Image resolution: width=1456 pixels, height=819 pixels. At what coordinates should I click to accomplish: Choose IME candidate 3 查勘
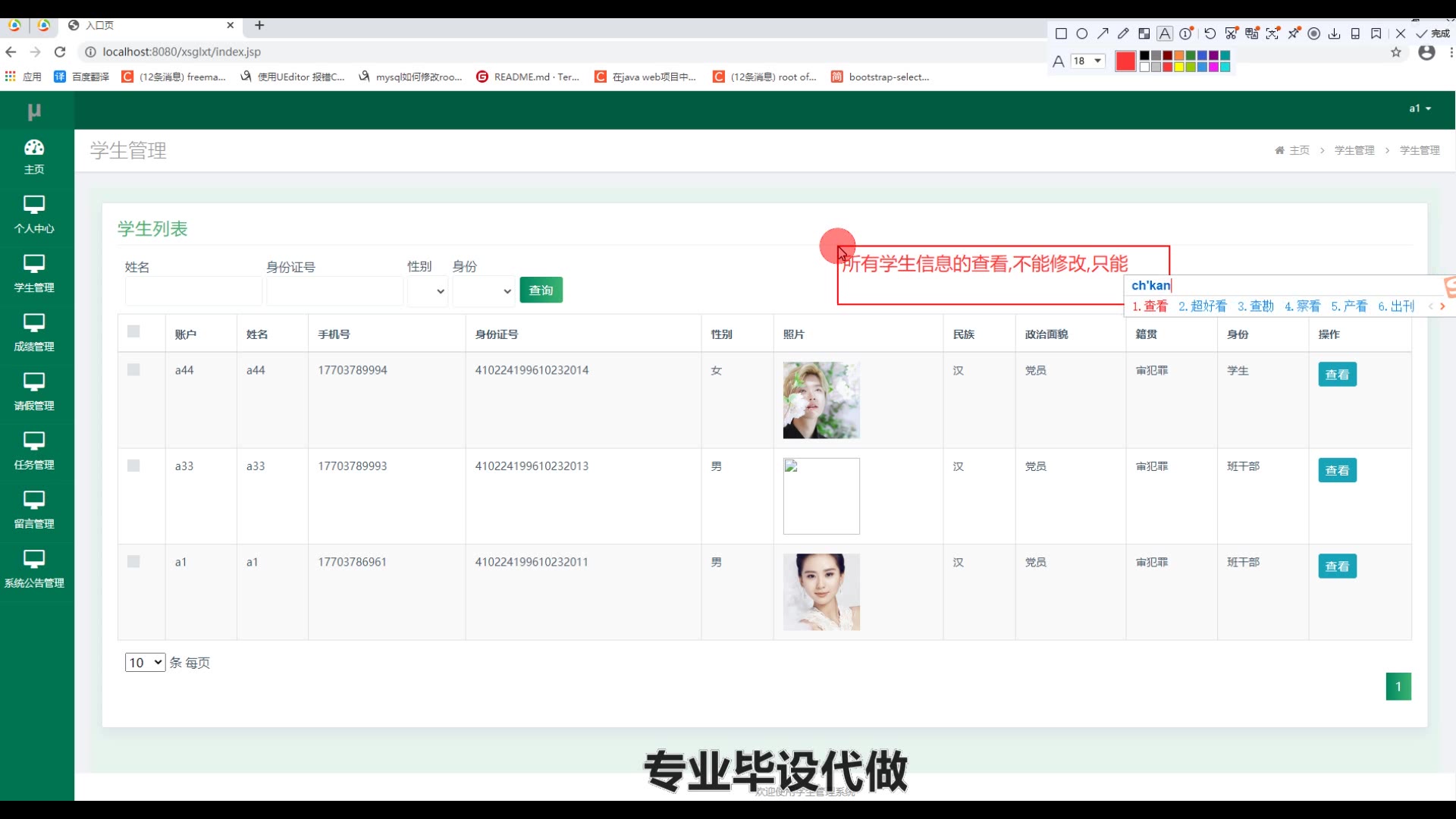[1256, 306]
